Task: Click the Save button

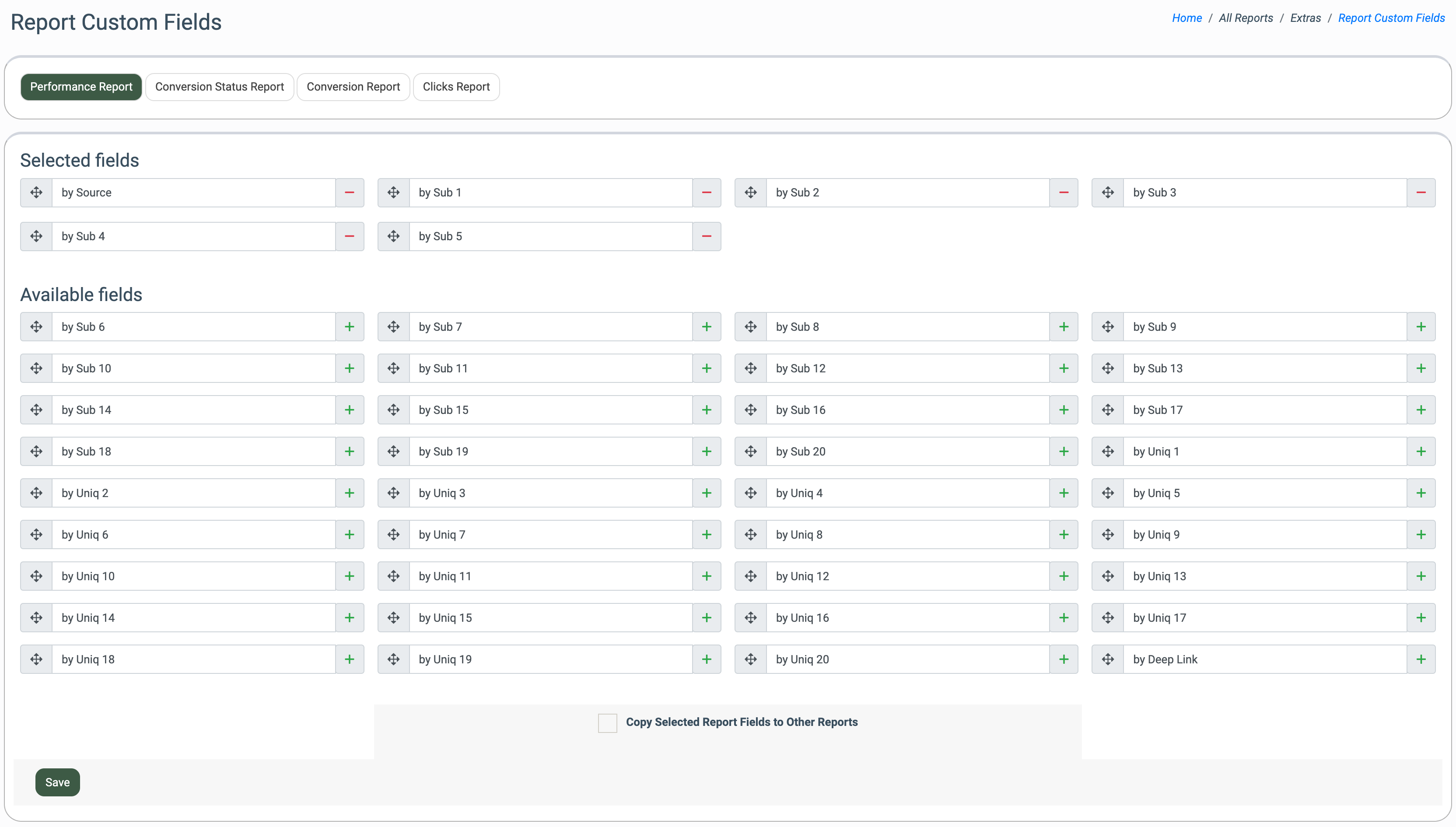Action: (57, 782)
